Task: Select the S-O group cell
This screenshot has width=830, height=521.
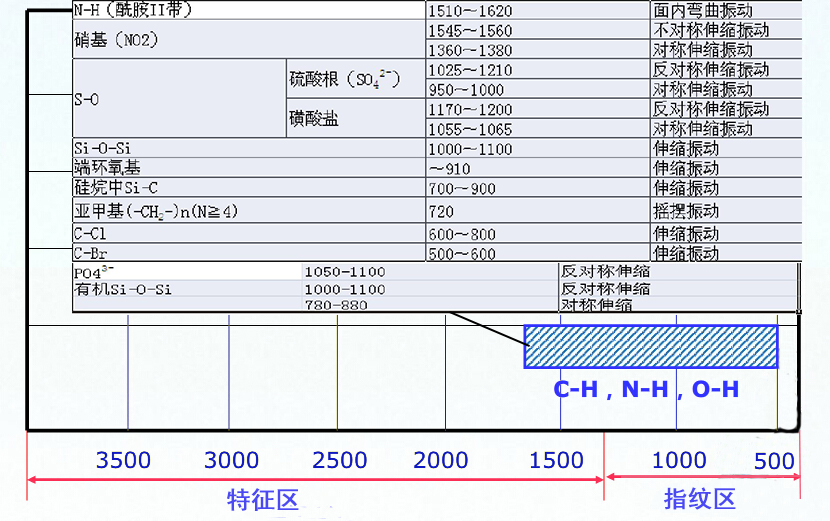Action: (179, 99)
